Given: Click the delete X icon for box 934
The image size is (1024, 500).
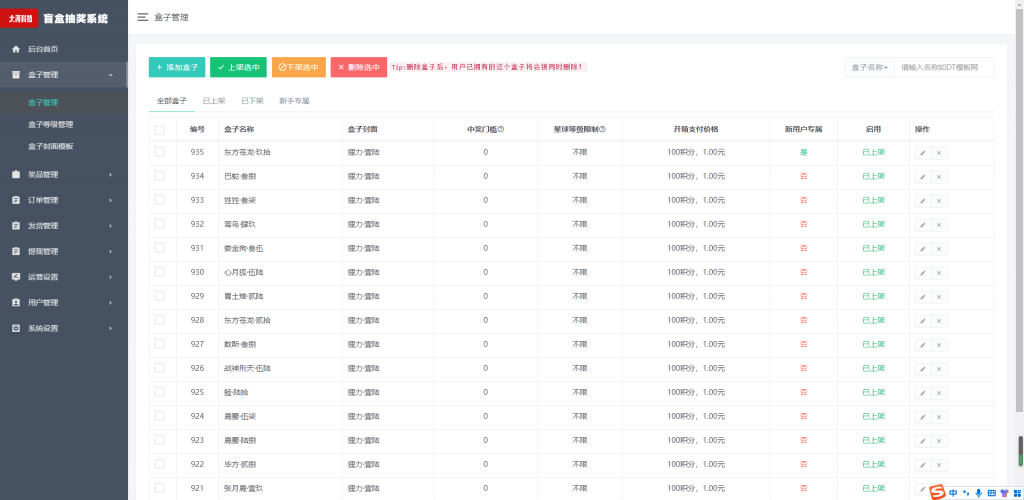Looking at the screenshot, I should click(x=939, y=176).
